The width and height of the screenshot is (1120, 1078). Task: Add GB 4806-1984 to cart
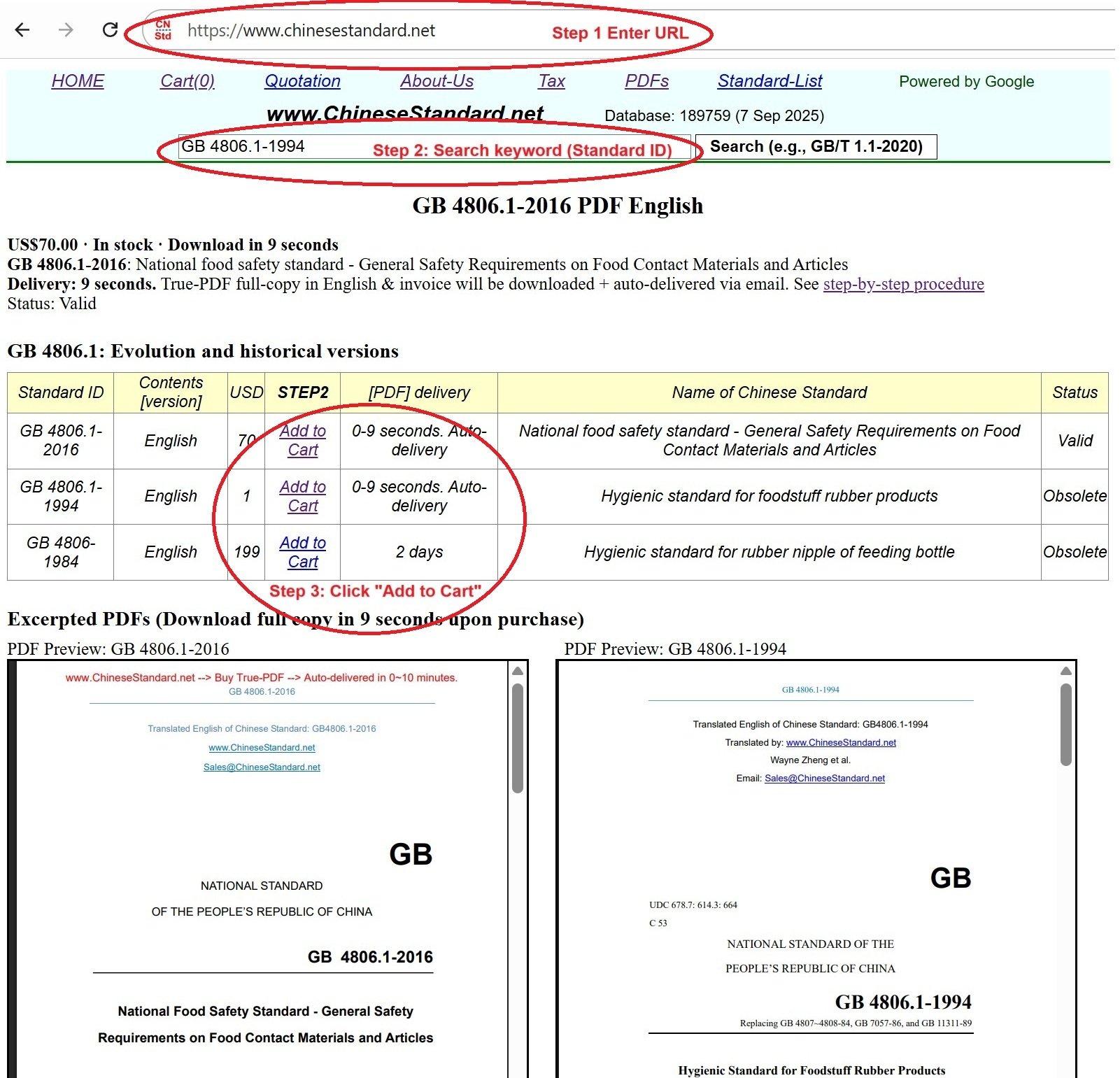click(303, 552)
